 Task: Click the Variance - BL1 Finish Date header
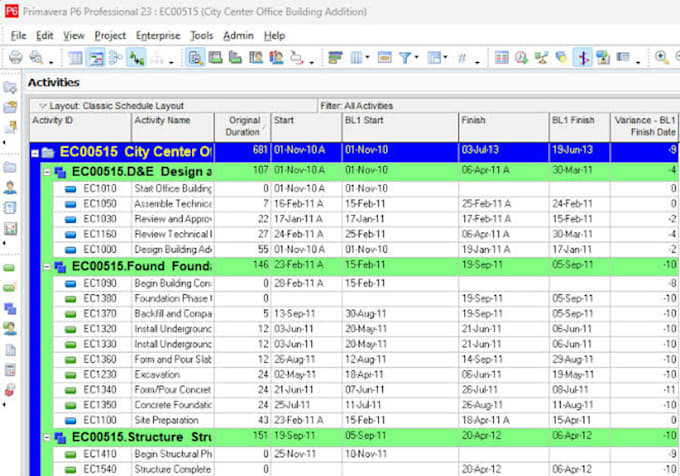[x=645, y=127]
